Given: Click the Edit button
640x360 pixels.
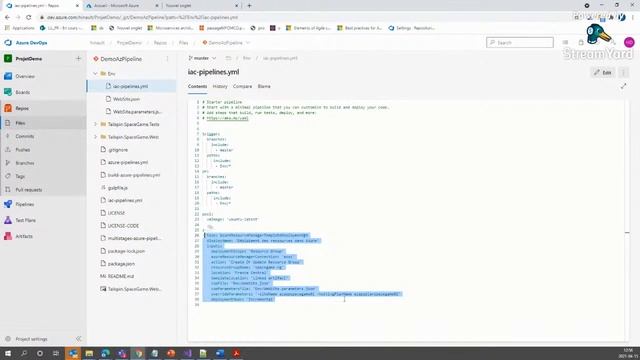Looking at the screenshot, I should 603,73.
